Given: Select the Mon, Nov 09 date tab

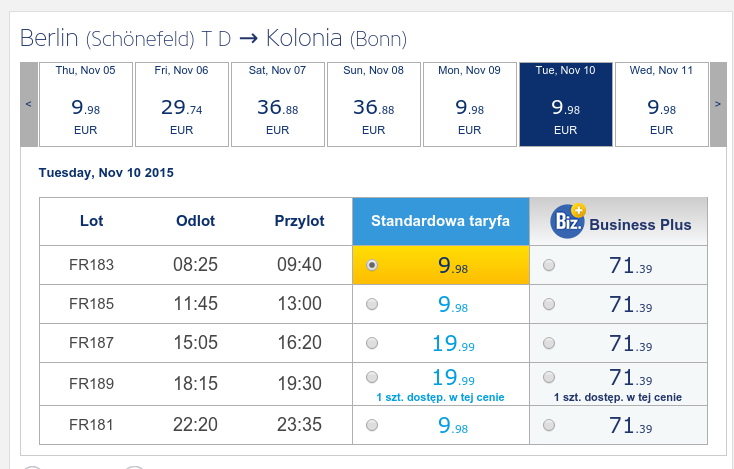Looking at the screenshot, I should [470, 104].
